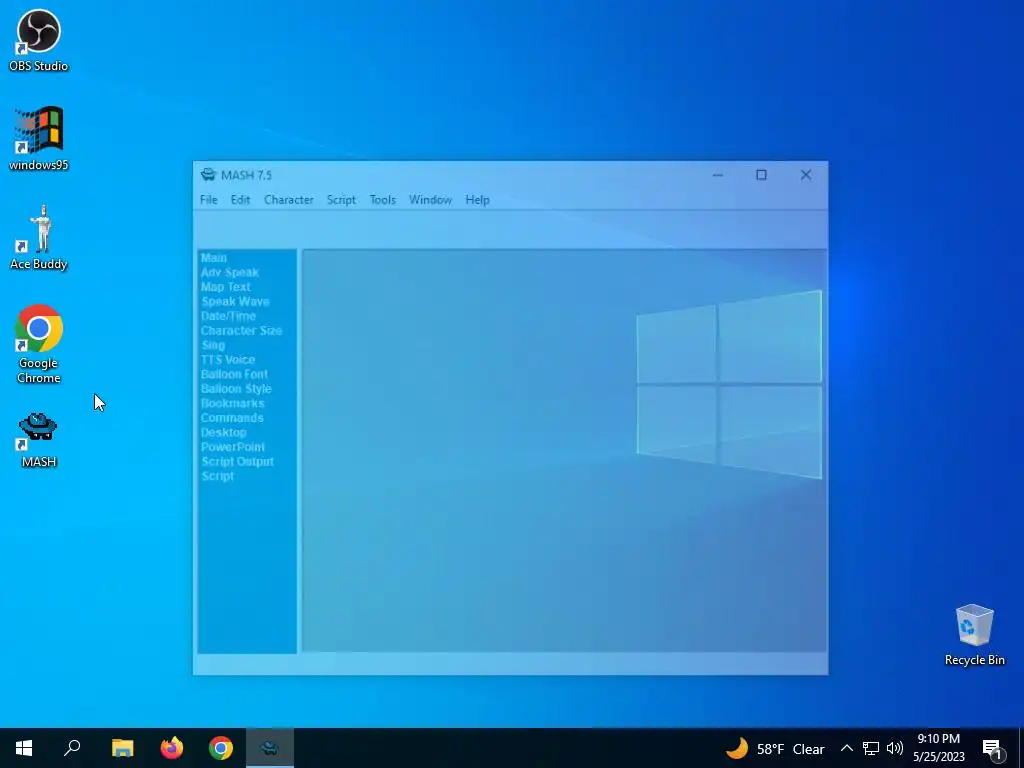Open weather widget showing 58°F Clear
The width and height of the screenshot is (1024, 768).
(775, 748)
